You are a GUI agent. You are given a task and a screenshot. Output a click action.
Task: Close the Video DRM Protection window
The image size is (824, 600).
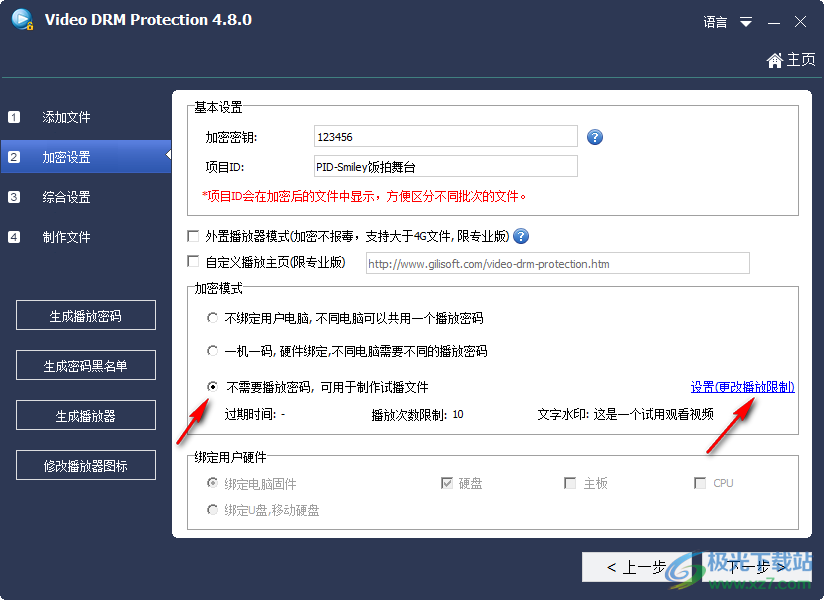pos(800,22)
